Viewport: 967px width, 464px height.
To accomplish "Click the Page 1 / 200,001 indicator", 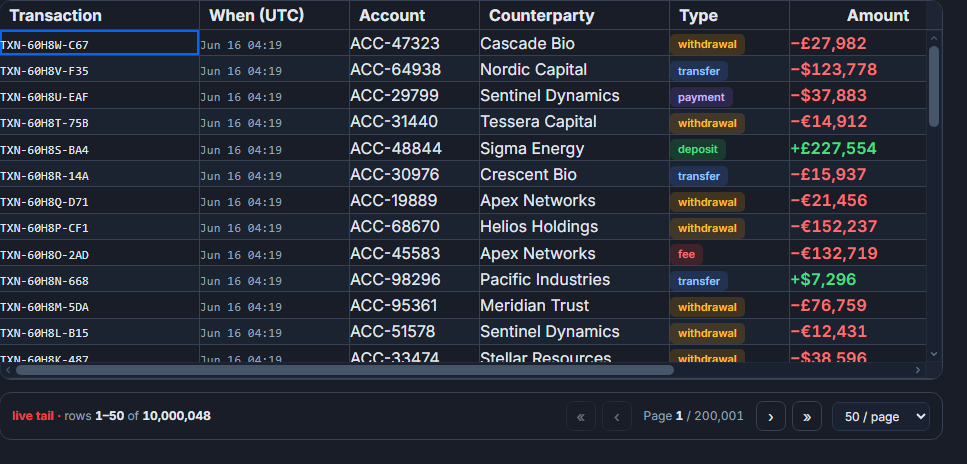I will [693, 416].
